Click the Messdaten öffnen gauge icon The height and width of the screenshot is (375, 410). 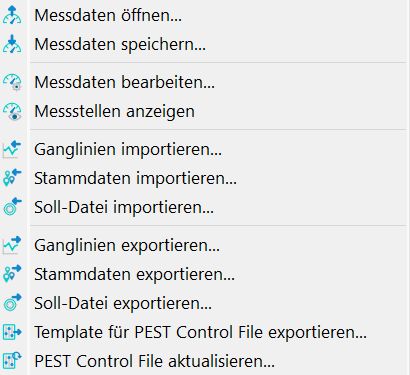click(x=12, y=15)
